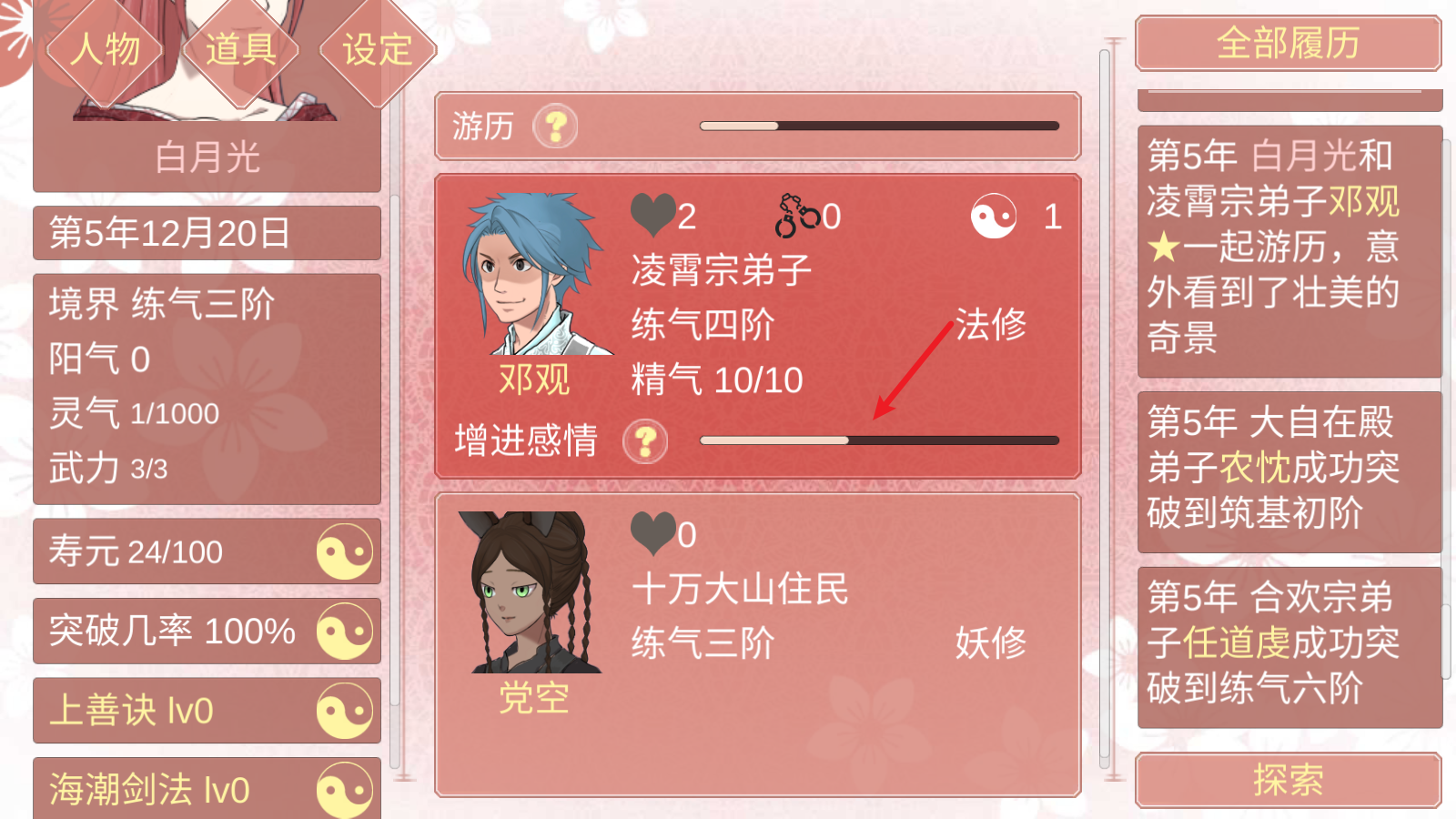1456x819 pixels.
Task: Open the 全部履历 history button
Action: pyautogui.click(x=1288, y=43)
